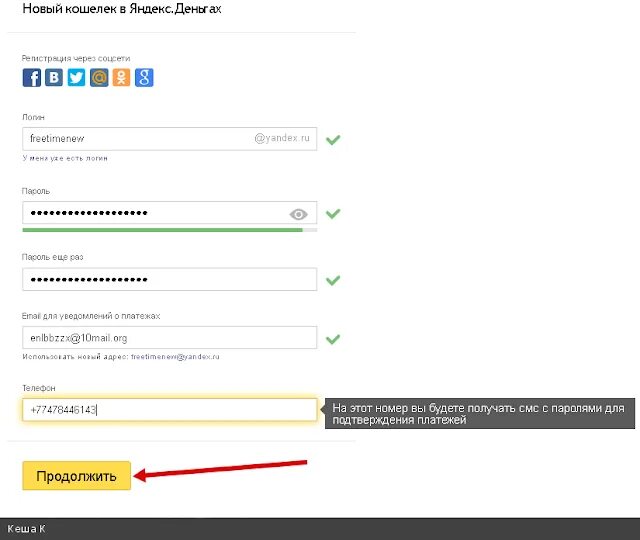Click the password strength bar
640x540 pixels.
(x=169, y=230)
